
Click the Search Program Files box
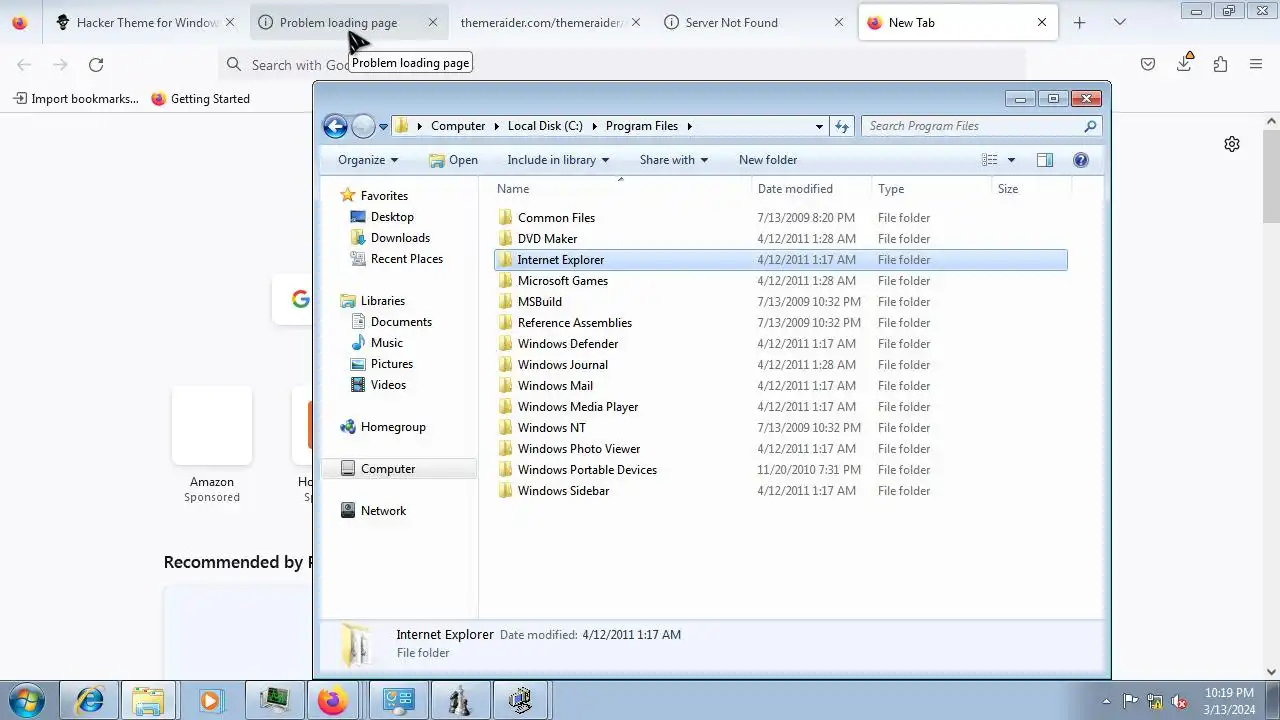click(x=981, y=126)
